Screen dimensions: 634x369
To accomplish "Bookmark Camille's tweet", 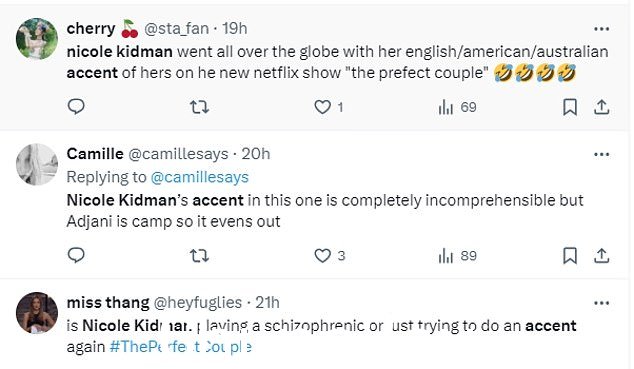I will [x=570, y=255].
